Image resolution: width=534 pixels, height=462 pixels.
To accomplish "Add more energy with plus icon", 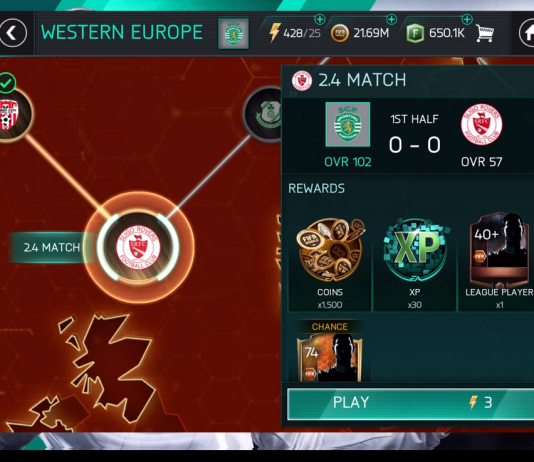I will pos(320,20).
